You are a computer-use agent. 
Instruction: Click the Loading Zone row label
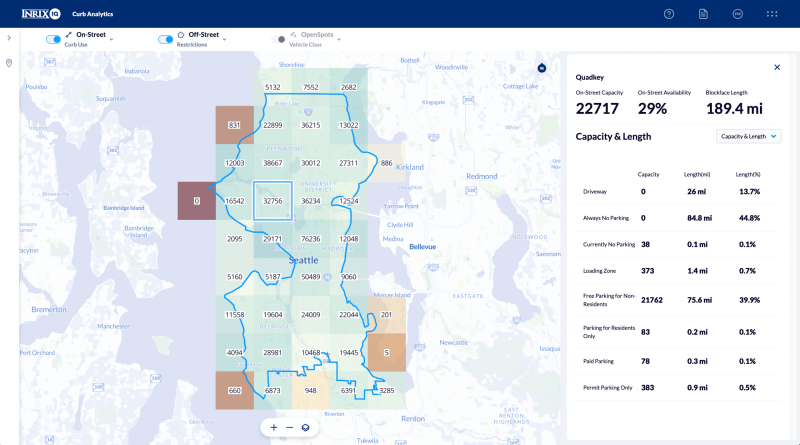point(599,271)
